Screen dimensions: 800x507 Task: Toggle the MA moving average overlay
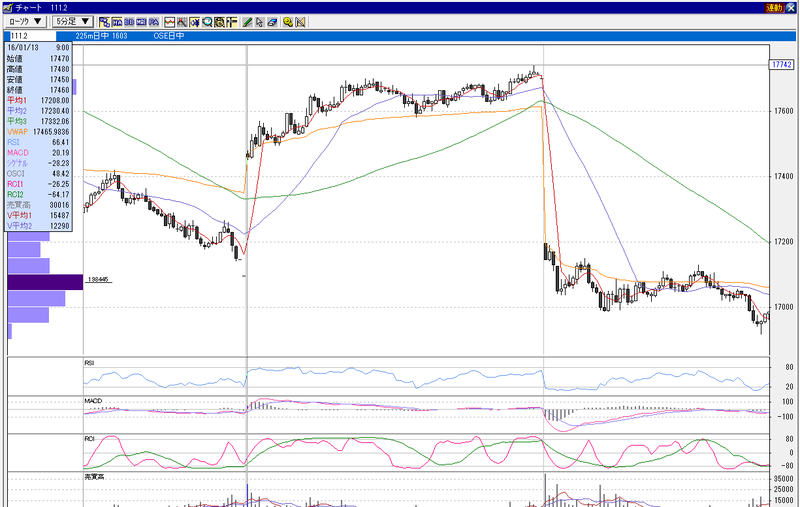point(117,22)
